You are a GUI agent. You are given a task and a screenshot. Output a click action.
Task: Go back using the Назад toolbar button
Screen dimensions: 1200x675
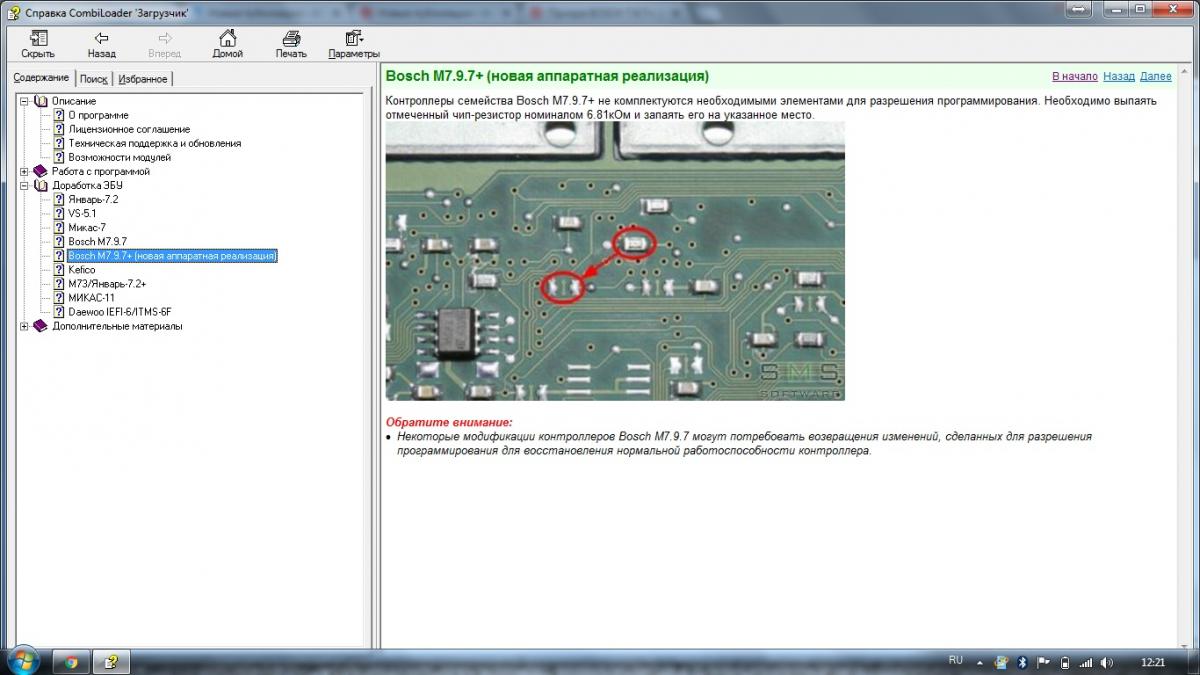tap(101, 44)
